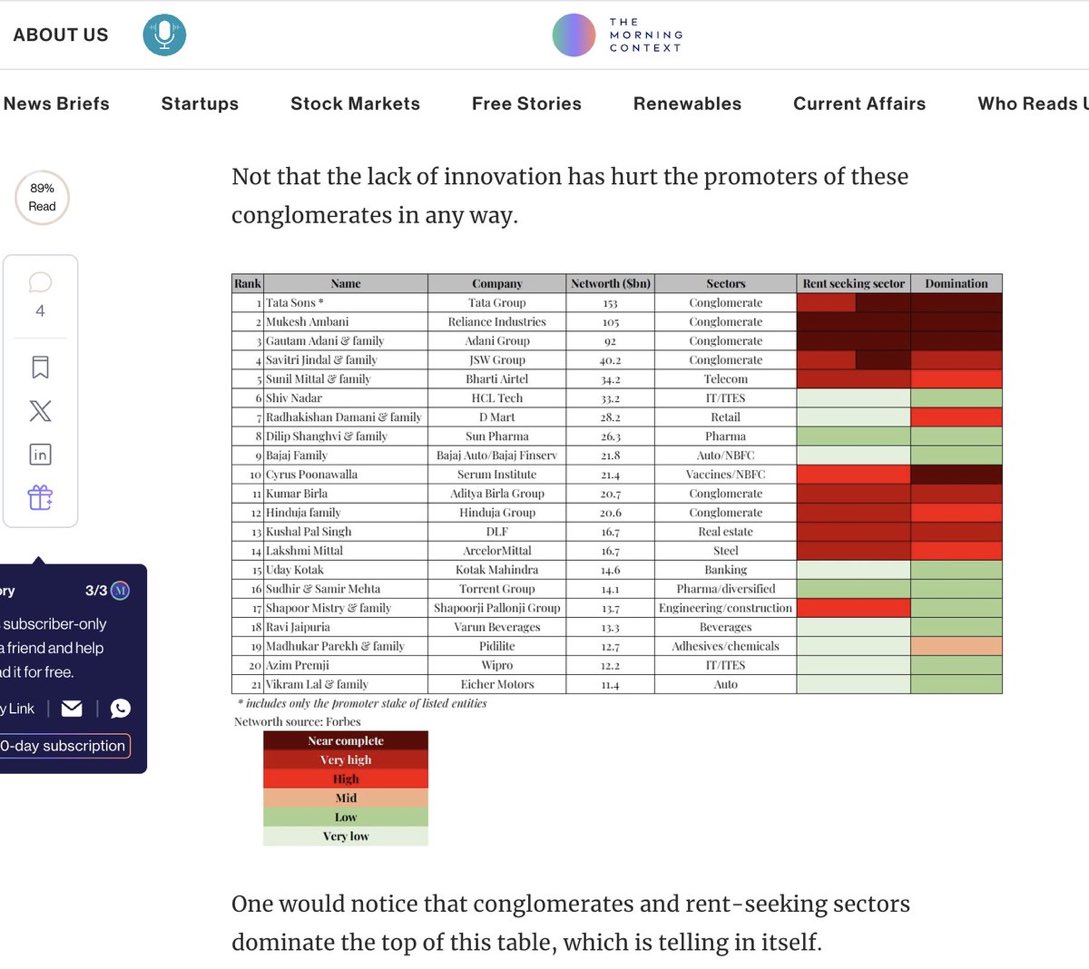The image size is (1089, 969).
Task: Click 'Cyrus Poonawalla' name cell
Action: coord(345,474)
